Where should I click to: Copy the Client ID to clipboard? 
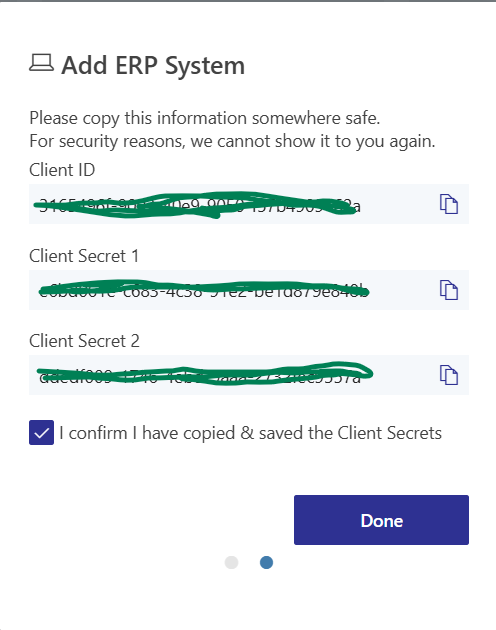click(449, 204)
